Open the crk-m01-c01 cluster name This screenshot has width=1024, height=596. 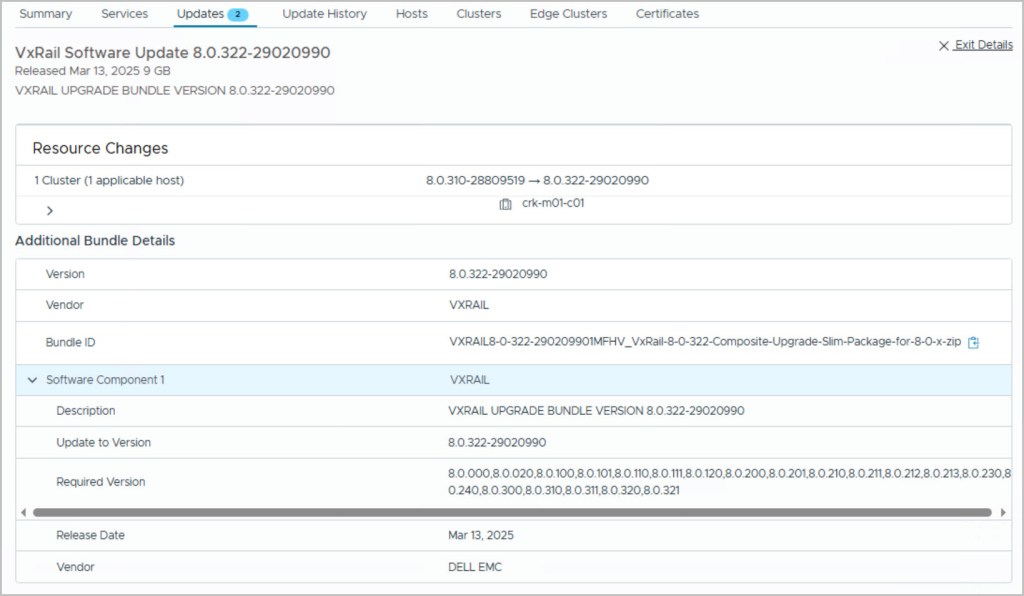tap(553, 203)
